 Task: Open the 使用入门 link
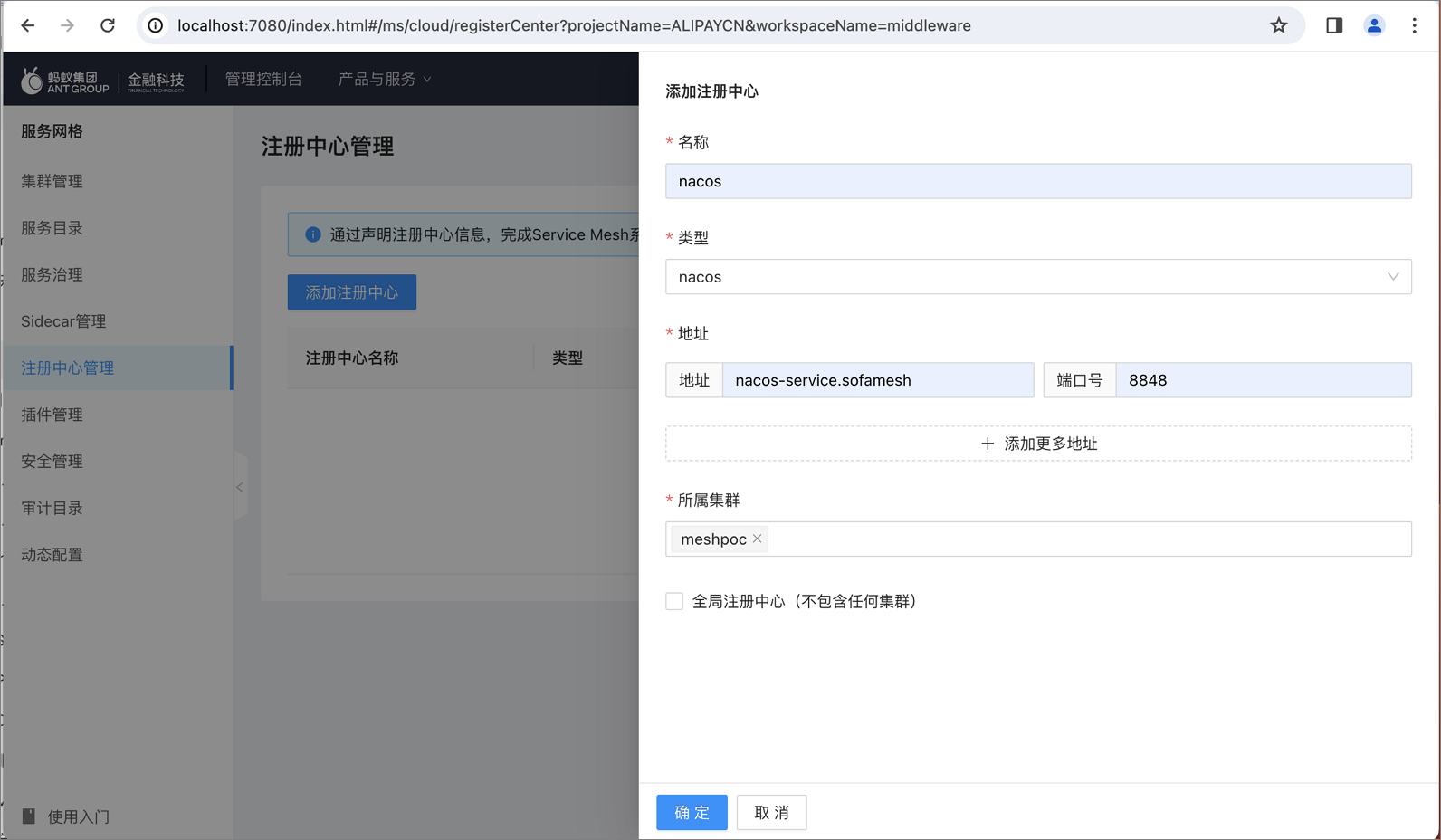[x=79, y=816]
